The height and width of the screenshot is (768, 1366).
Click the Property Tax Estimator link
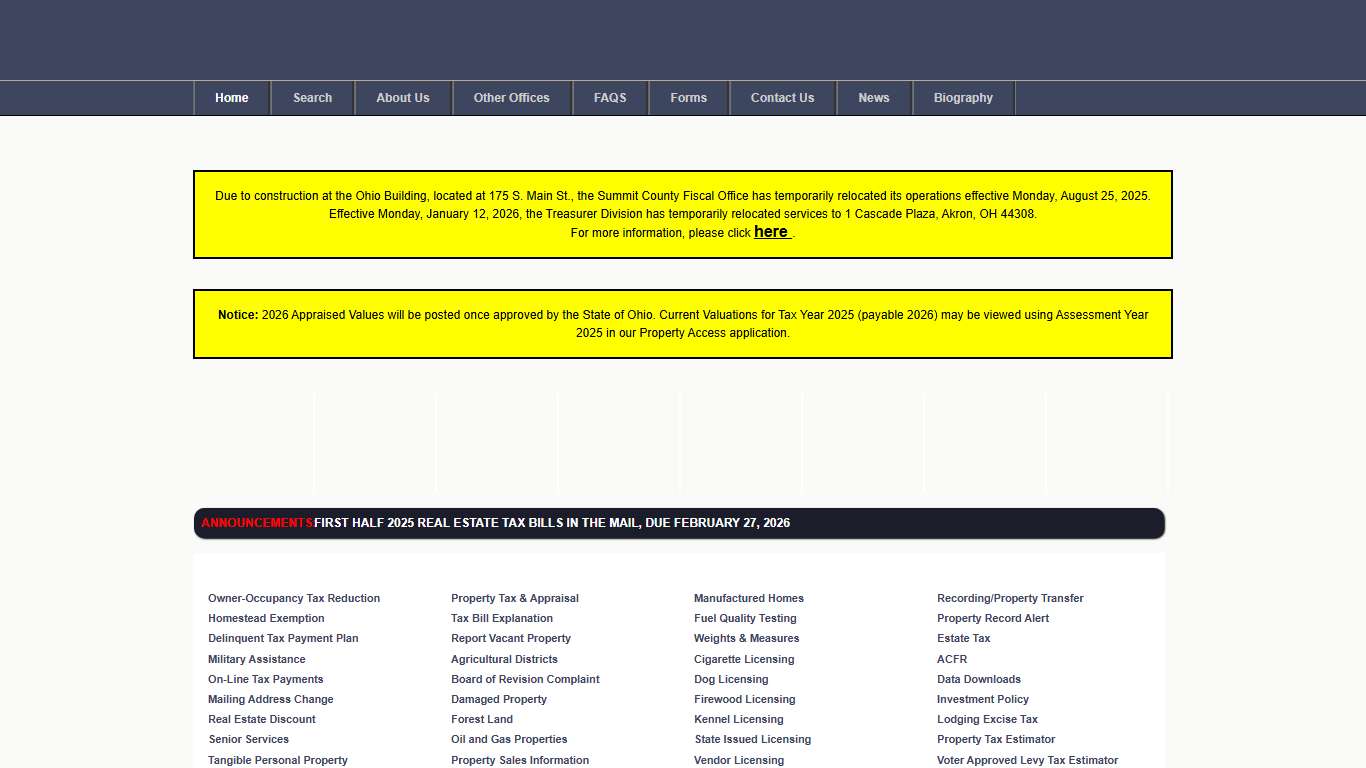996,740
